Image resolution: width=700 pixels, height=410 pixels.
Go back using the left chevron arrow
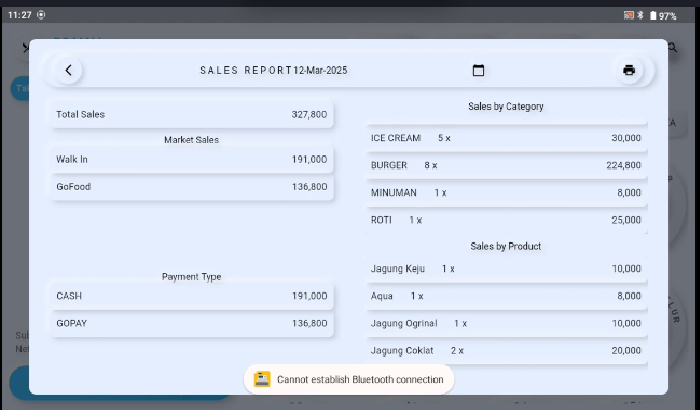click(x=68, y=70)
